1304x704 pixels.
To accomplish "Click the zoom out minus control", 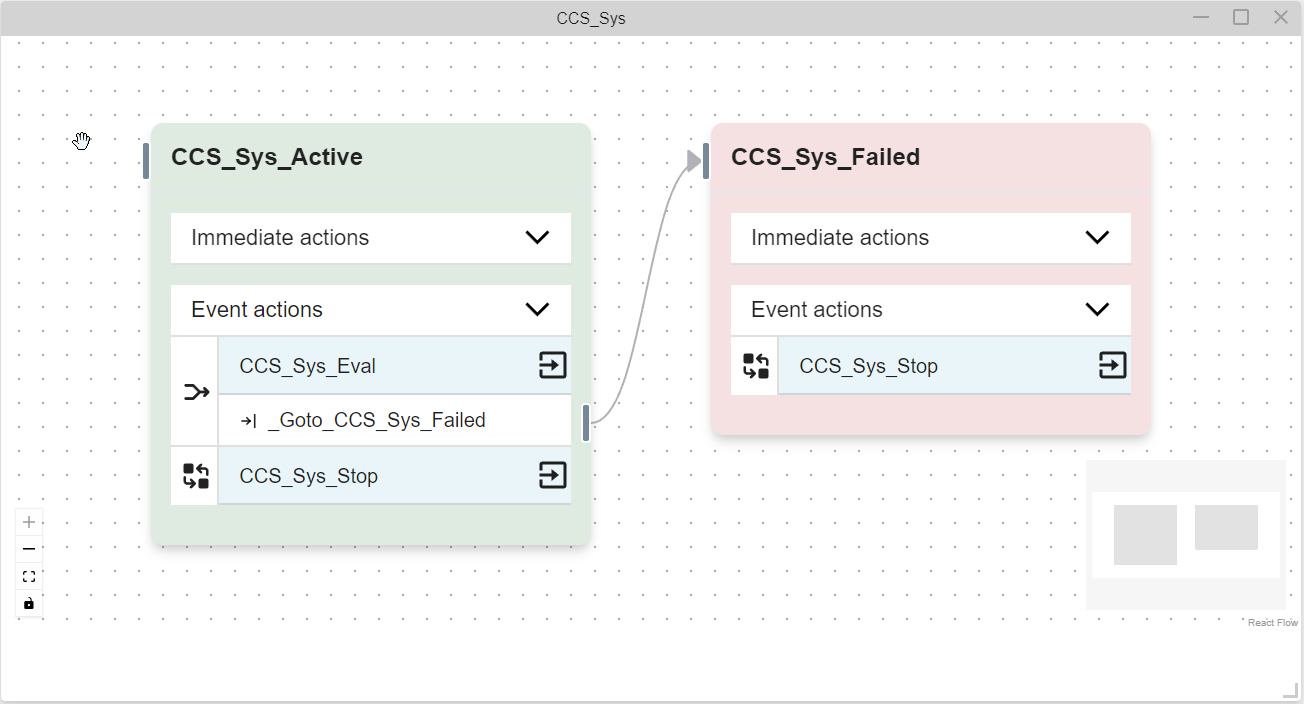I will pos(29,549).
